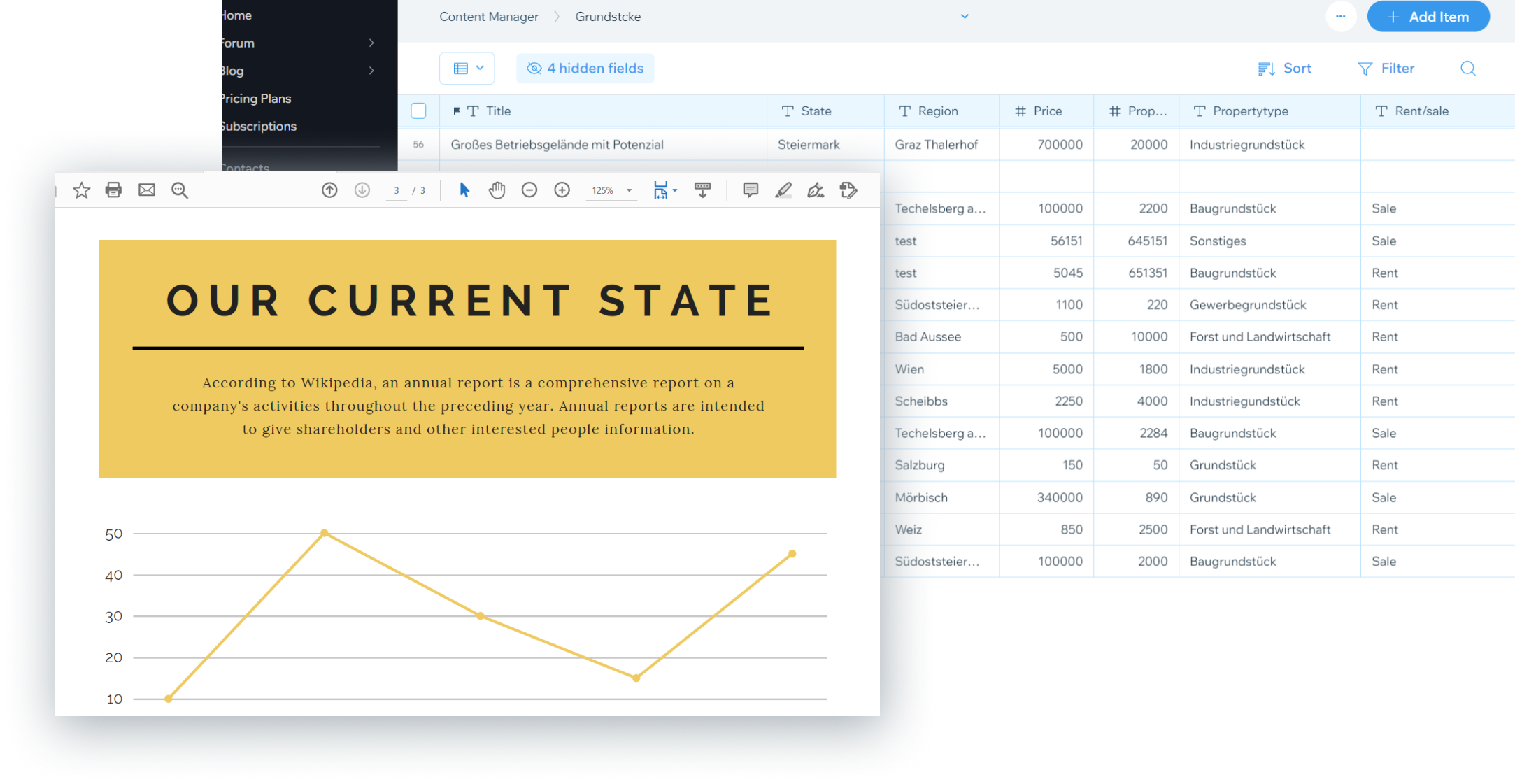Check the header row selection checkbox
The width and height of the screenshot is (1515, 784).
pyautogui.click(x=418, y=111)
